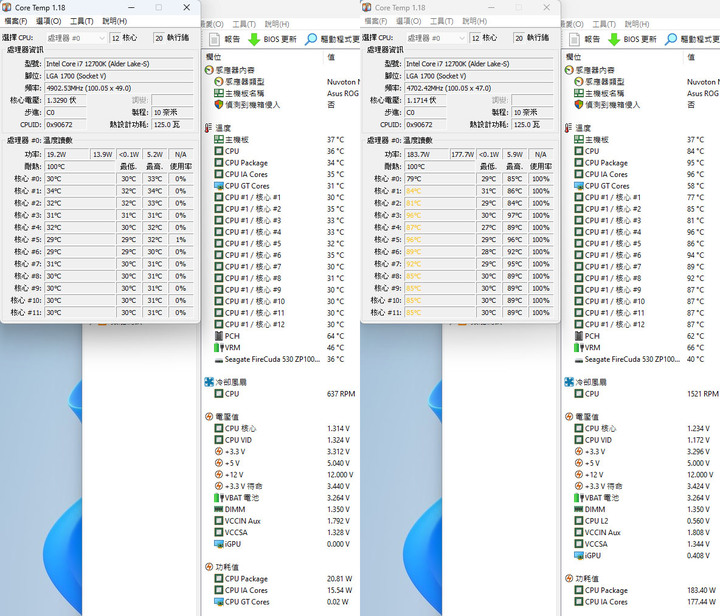
Task: Open 說明(H) menu in right Core Temp window
Action: click(475, 21)
